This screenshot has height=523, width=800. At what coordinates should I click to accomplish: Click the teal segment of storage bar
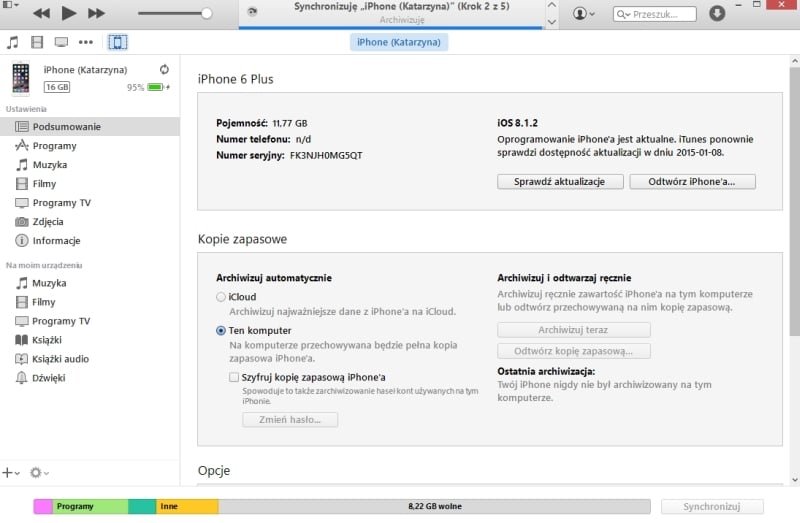click(x=142, y=506)
